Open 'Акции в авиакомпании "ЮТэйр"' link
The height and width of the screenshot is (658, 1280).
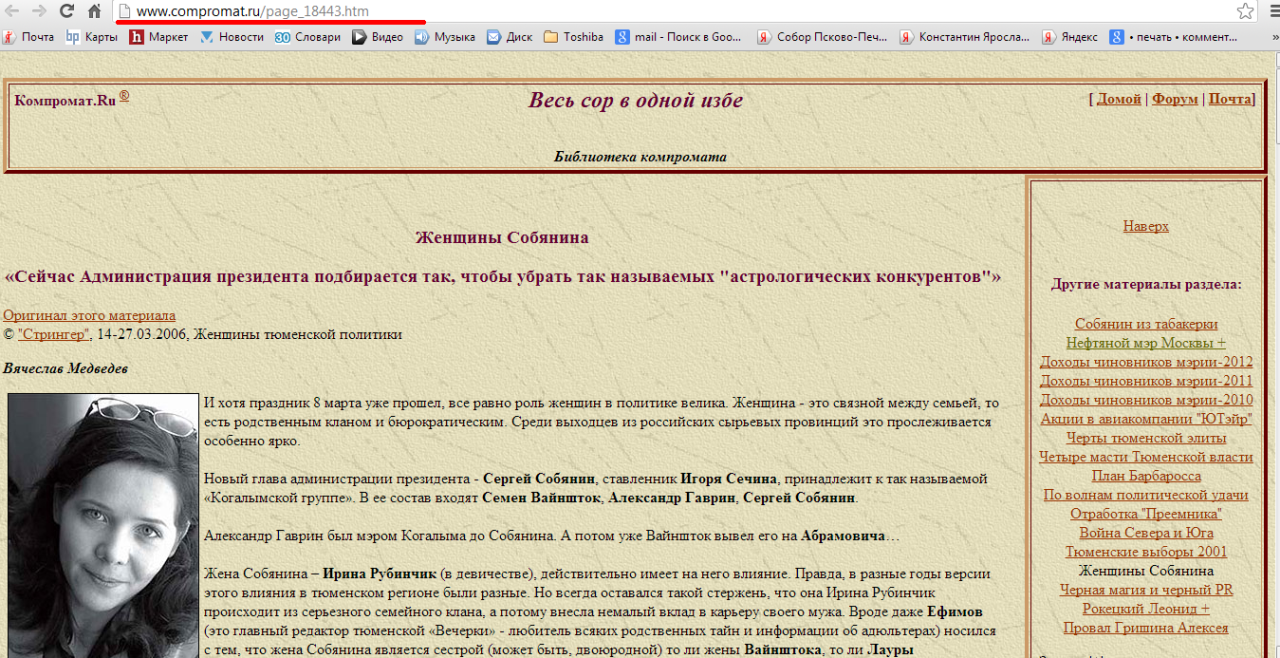pyautogui.click(x=1146, y=419)
